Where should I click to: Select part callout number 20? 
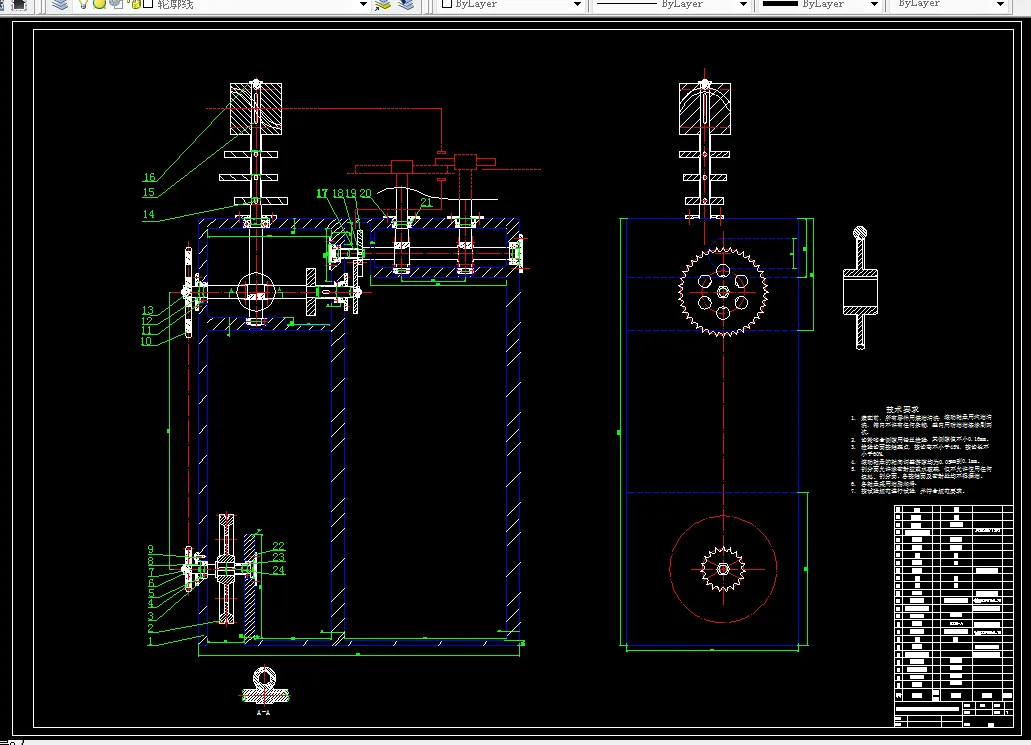366,193
